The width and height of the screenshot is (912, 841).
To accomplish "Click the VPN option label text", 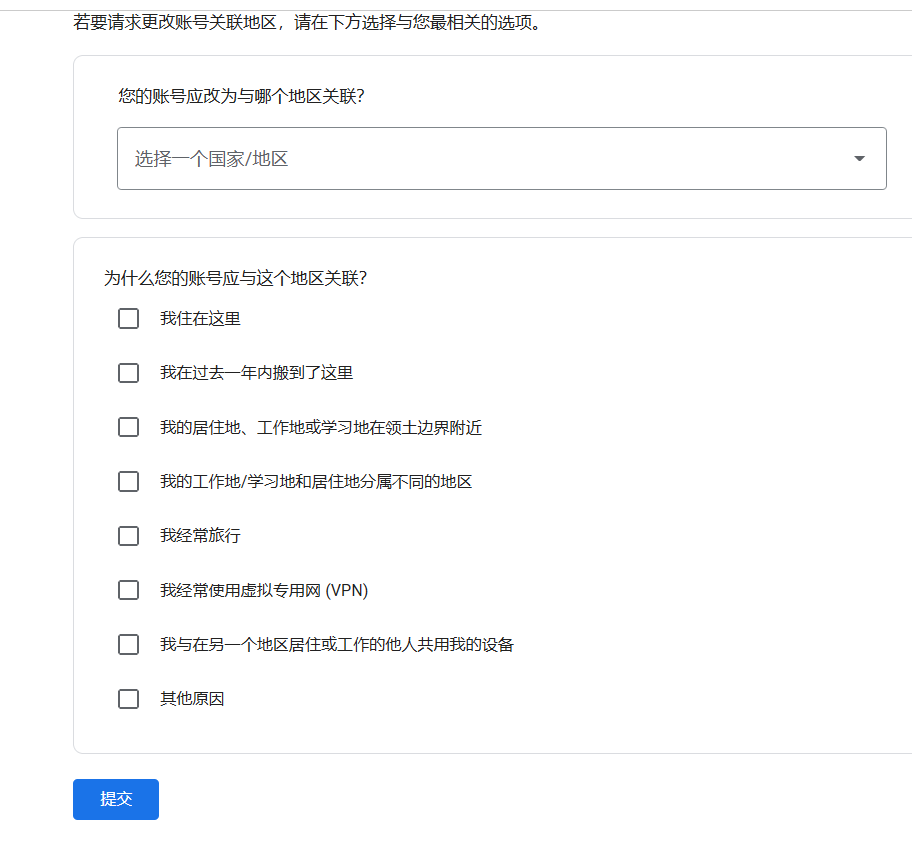I will coord(264,590).
